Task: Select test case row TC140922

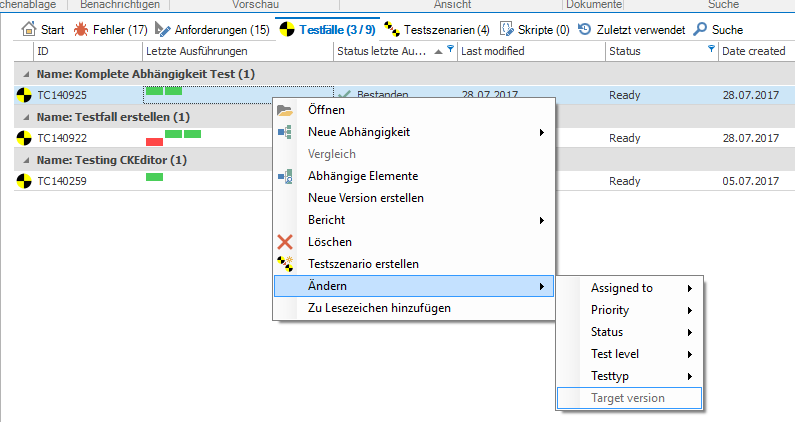Action: 62,138
